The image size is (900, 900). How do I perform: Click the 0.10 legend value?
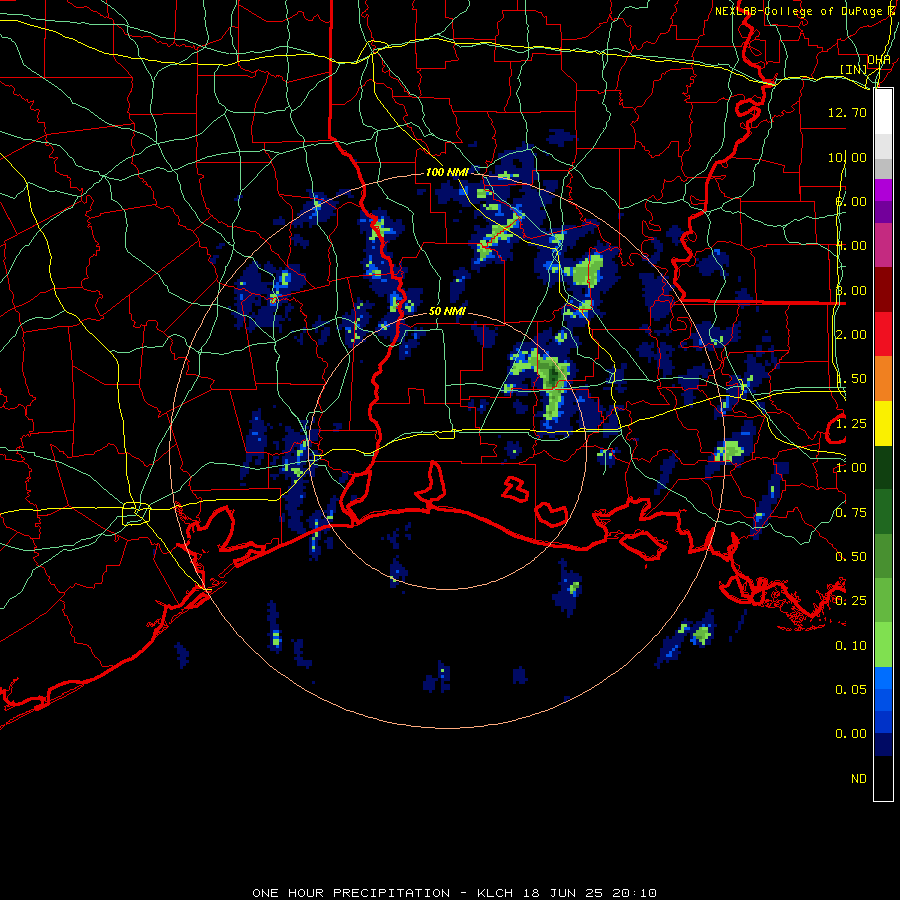tap(851, 646)
